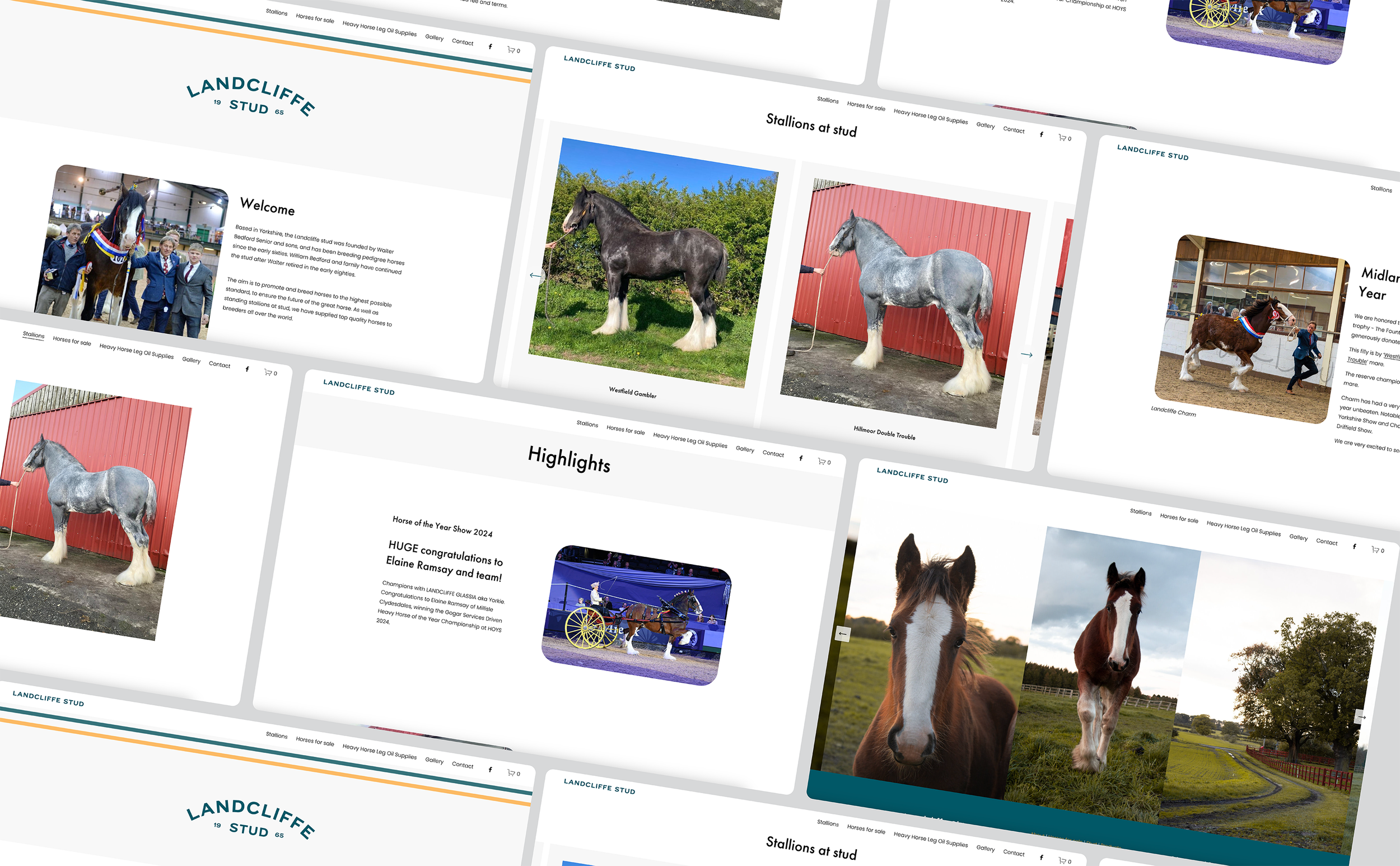
Task: Open cart icon on the page with underlined Stallions link
Action: click(269, 373)
